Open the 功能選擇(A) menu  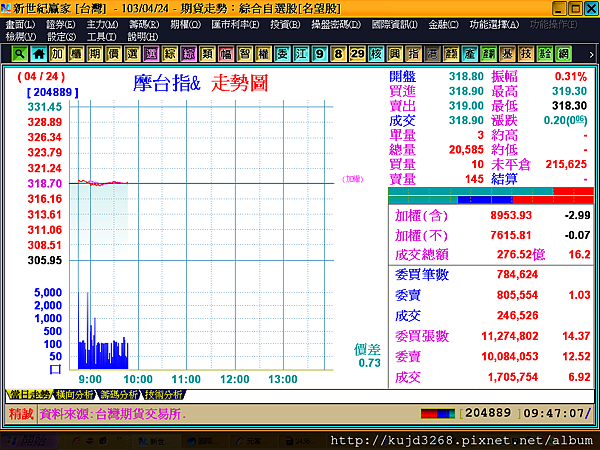(x=494, y=24)
